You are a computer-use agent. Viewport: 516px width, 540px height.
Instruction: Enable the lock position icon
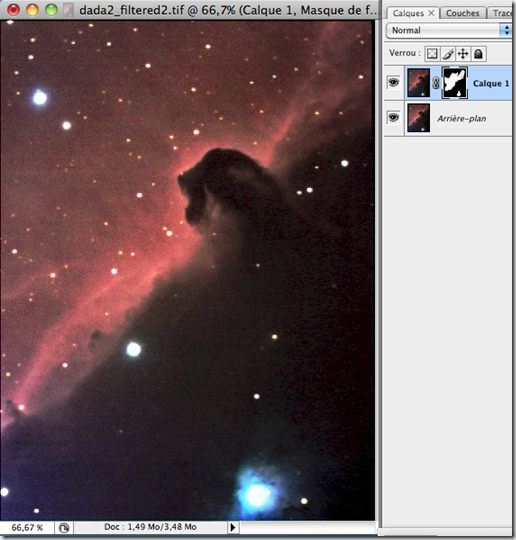(463, 54)
